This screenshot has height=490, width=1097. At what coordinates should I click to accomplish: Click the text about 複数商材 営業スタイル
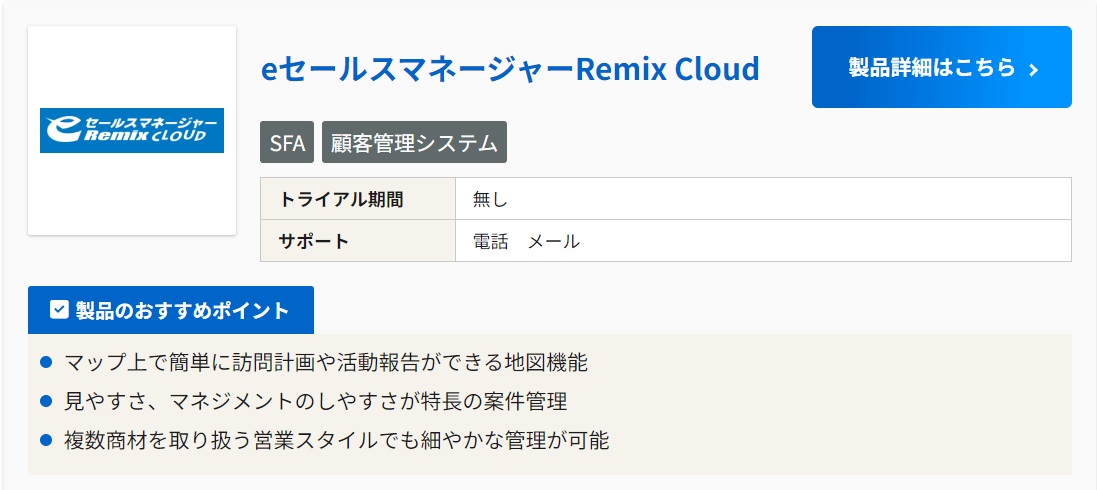[337, 441]
